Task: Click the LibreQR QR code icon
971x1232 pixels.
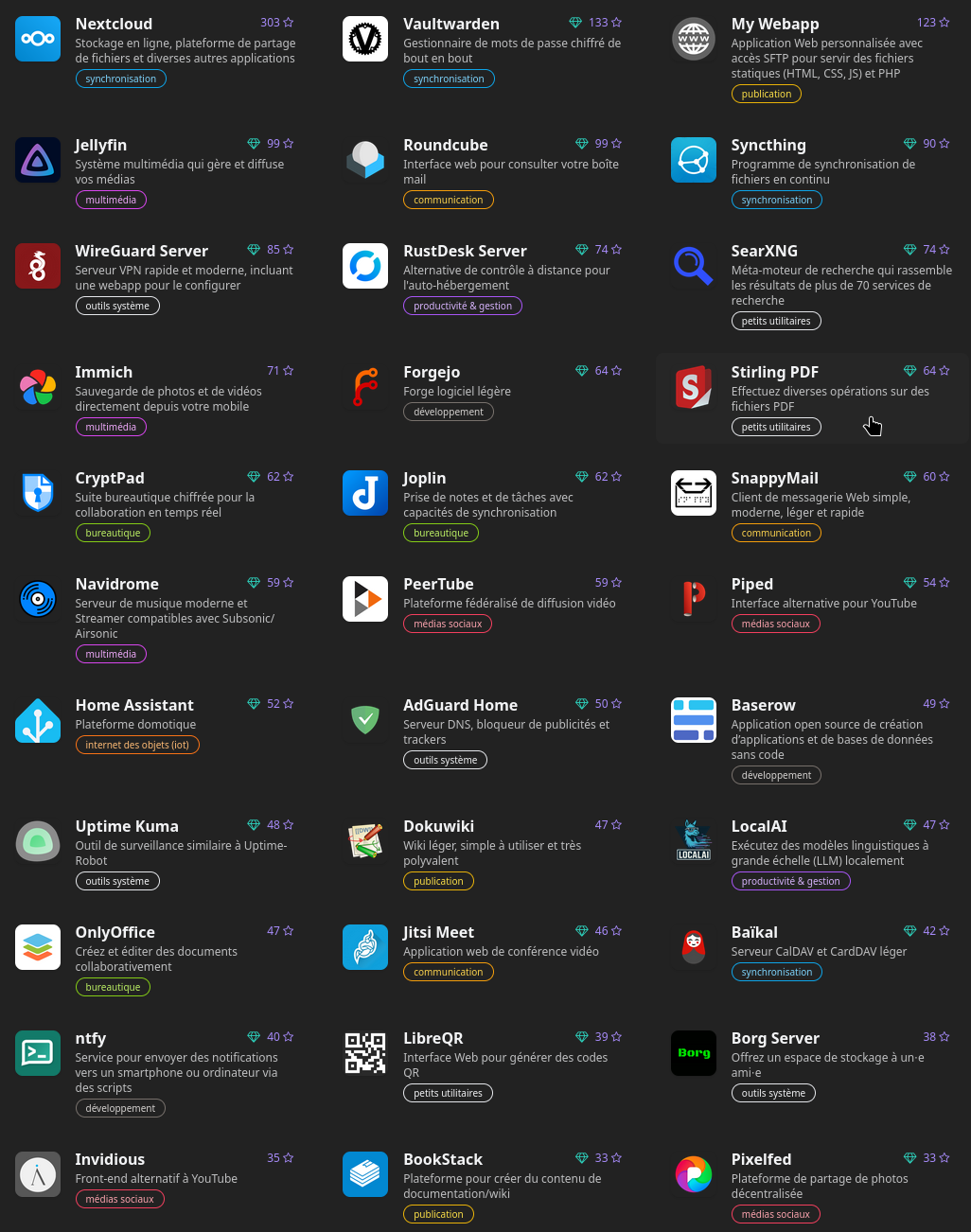Action: click(x=365, y=1053)
